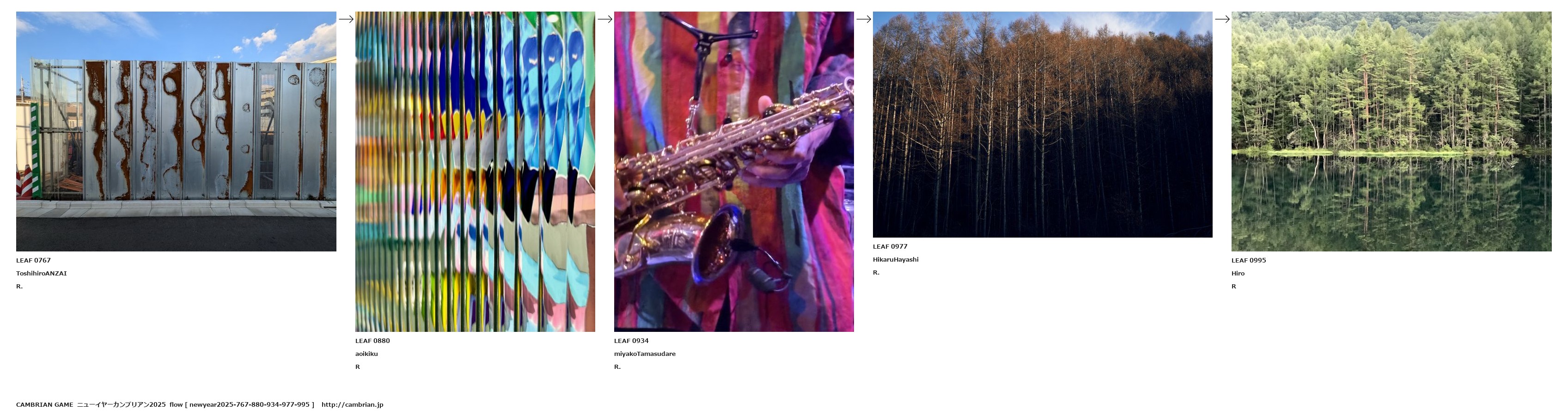Open the green forest lake reflection photo
This screenshot has width=1568, height=416.
1391,132
